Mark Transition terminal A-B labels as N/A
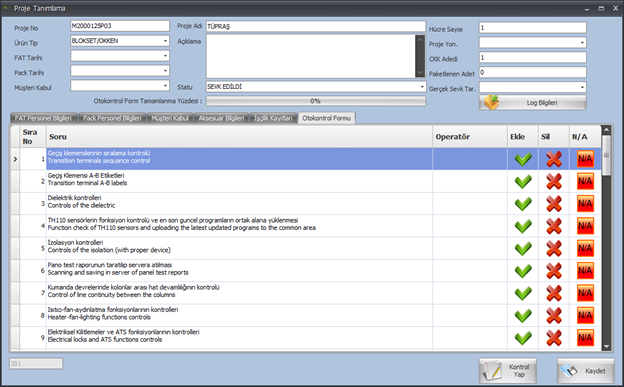 [585, 181]
